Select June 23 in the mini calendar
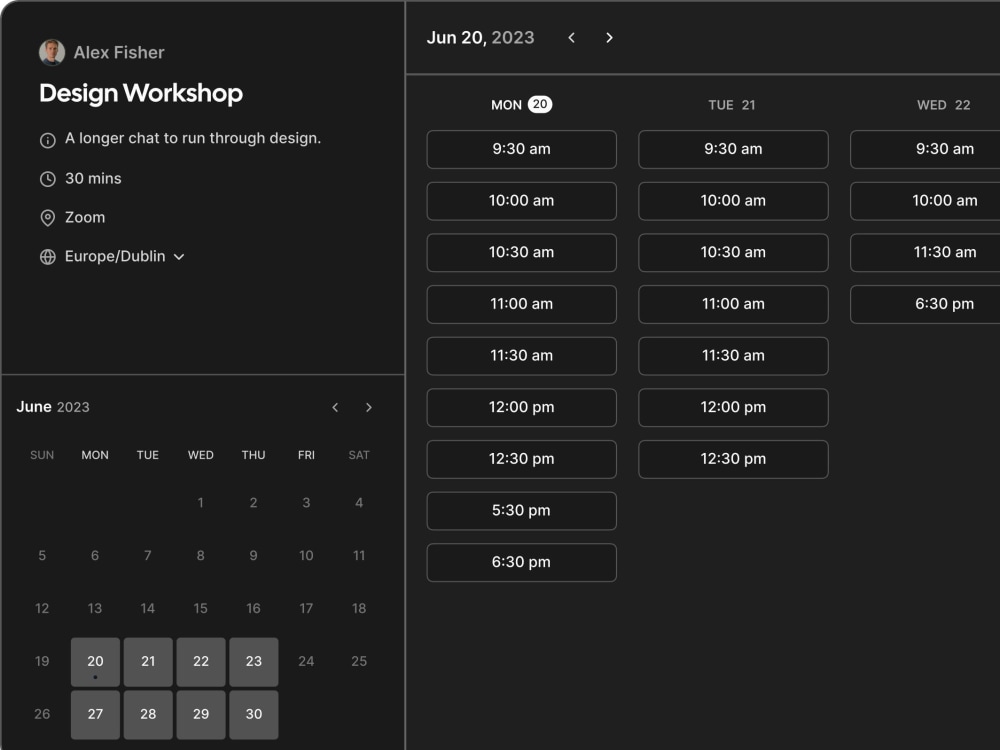The height and width of the screenshot is (750, 1000). pos(254,662)
